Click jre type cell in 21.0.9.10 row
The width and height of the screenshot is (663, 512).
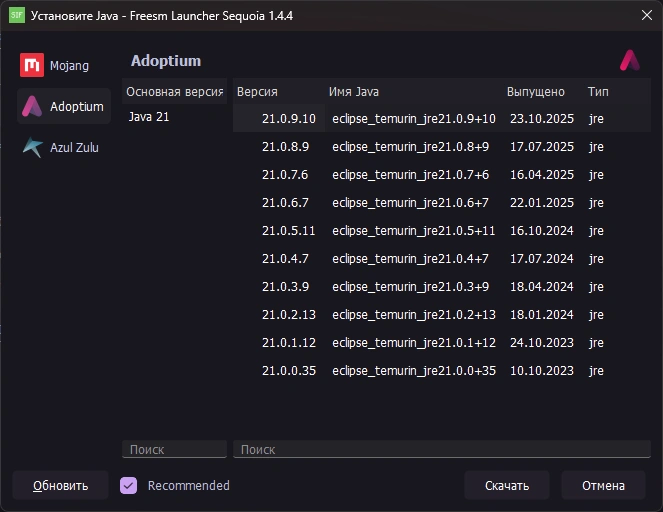pos(596,119)
